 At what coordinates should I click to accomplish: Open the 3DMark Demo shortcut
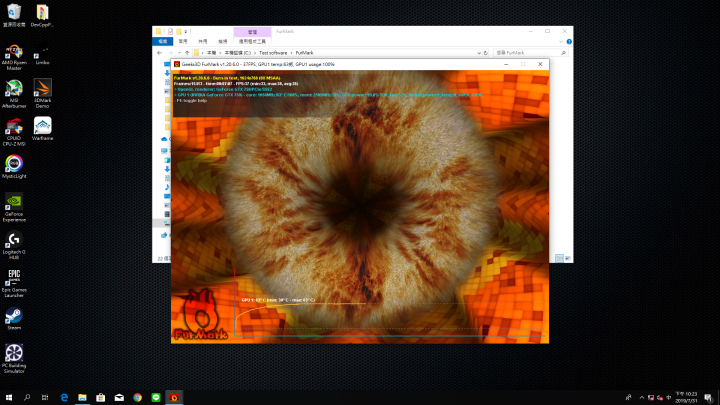click(42, 94)
